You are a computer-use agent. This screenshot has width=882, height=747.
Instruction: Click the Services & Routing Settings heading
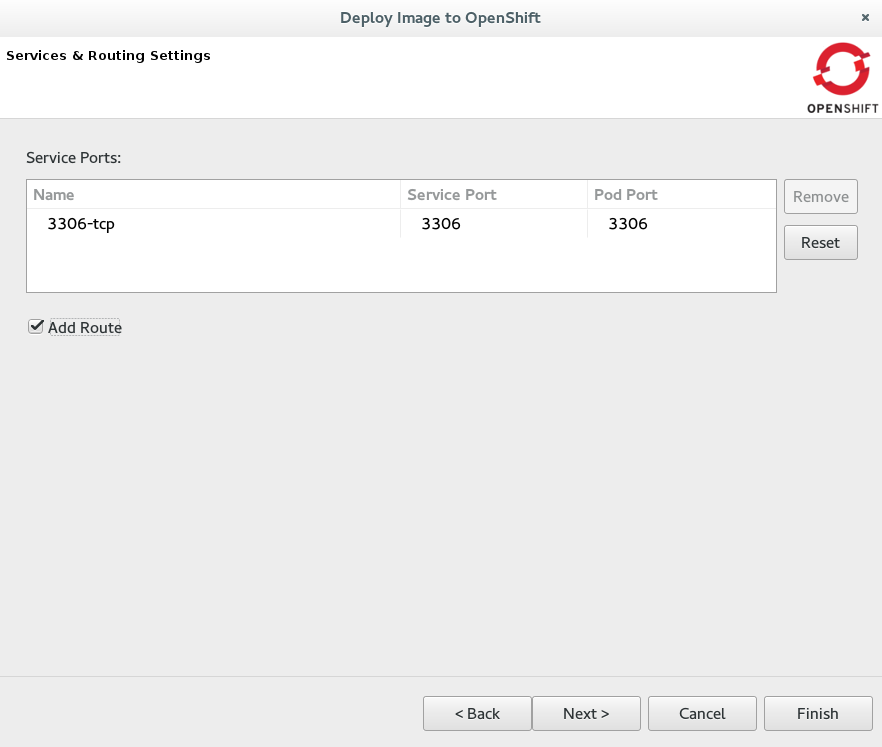click(x=108, y=56)
